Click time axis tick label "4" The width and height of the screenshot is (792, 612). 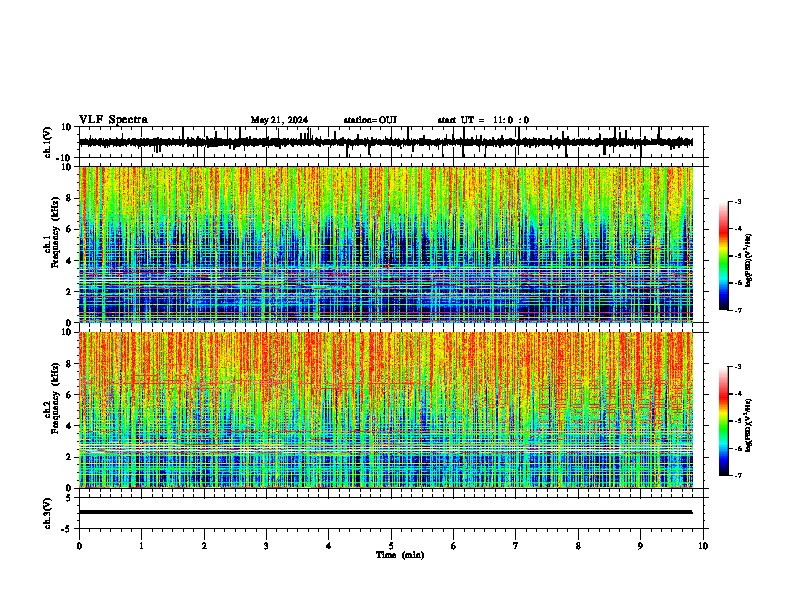(x=329, y=546)
